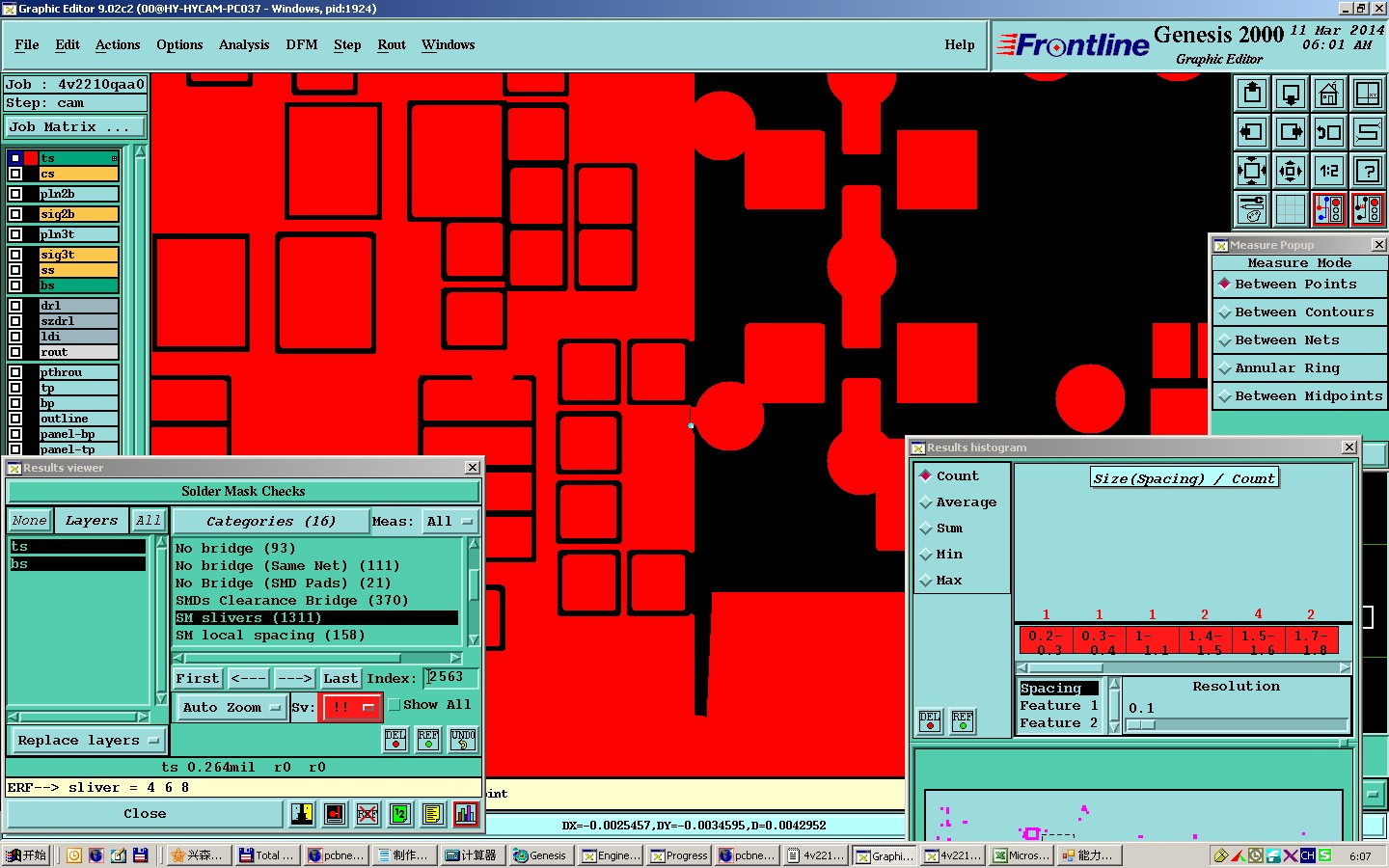This screenshot has width=1389, height=868.
Task: Select Between Midpoints measure mode
Action: [x=1299, y=396]
